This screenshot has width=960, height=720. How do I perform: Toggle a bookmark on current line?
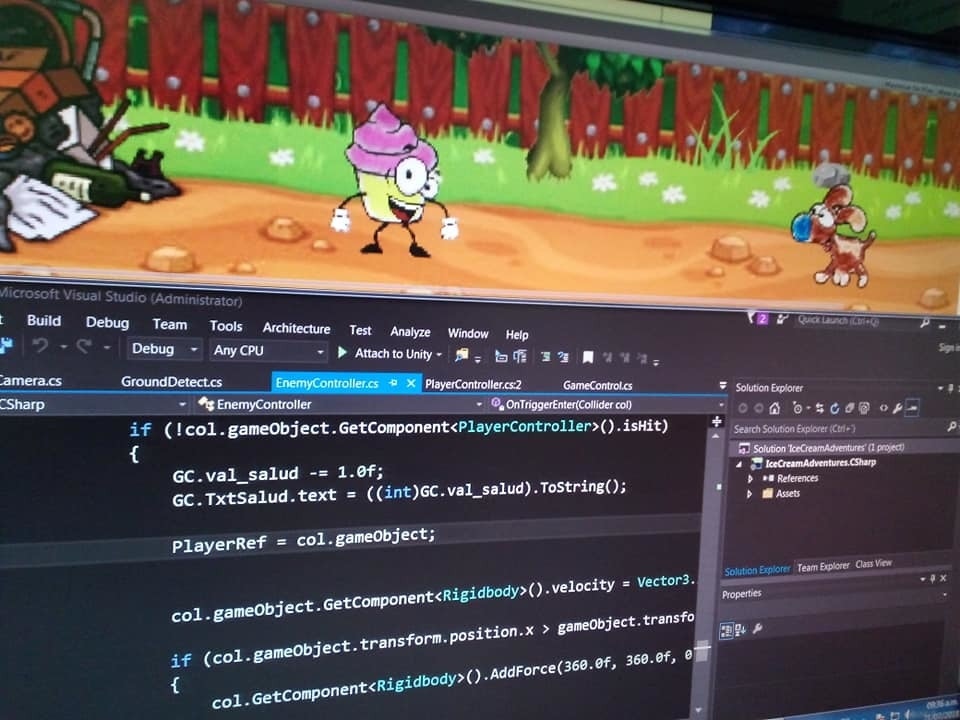pos(588,358)
